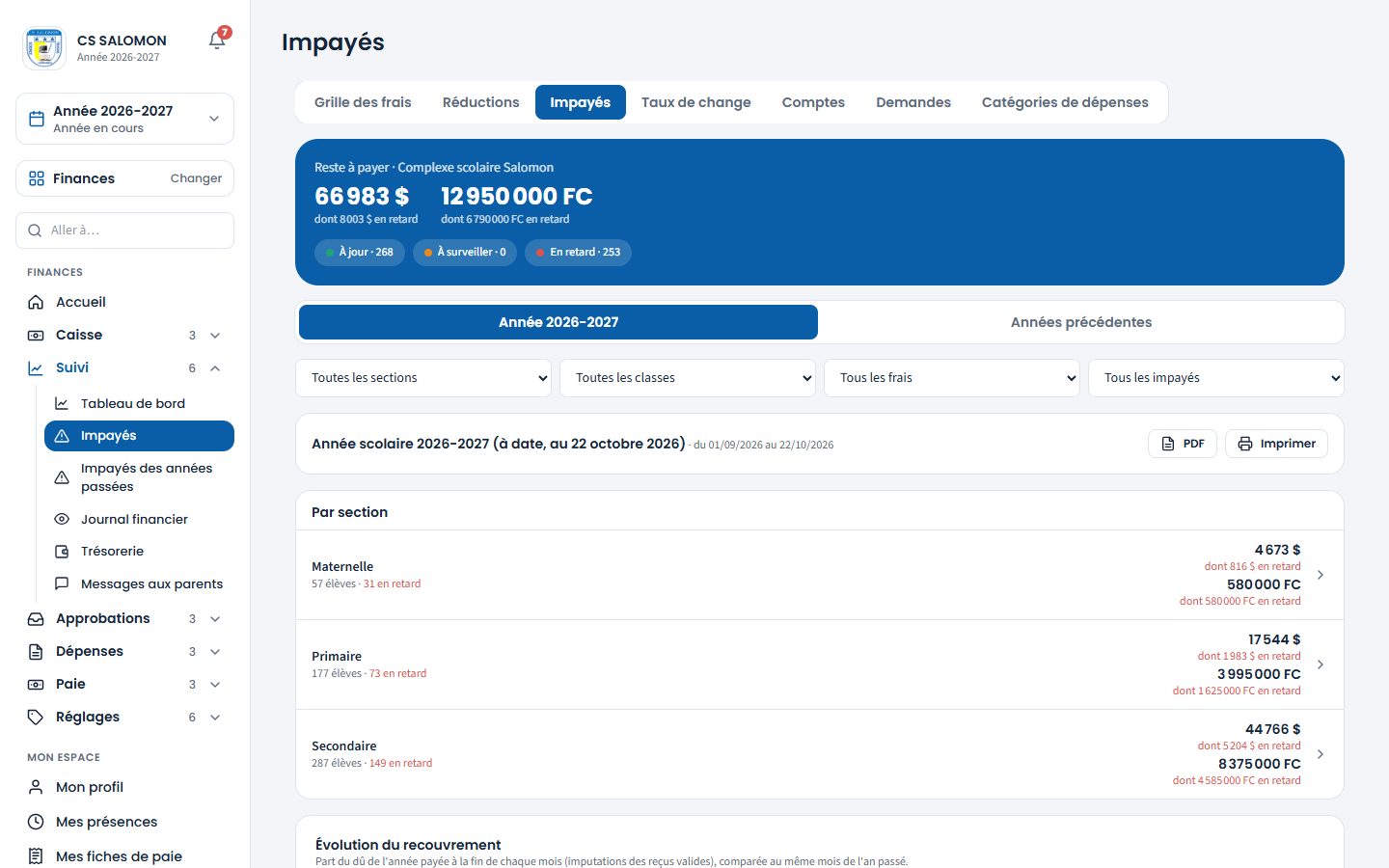The height and width of the screenshot is (868, 1389).
Task: Click the PDF document icon
Action: (x=1168, y=444)
